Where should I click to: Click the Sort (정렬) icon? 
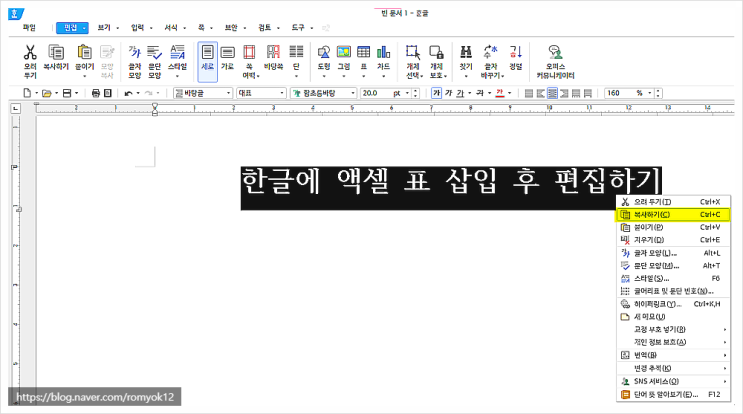point(516,58)
